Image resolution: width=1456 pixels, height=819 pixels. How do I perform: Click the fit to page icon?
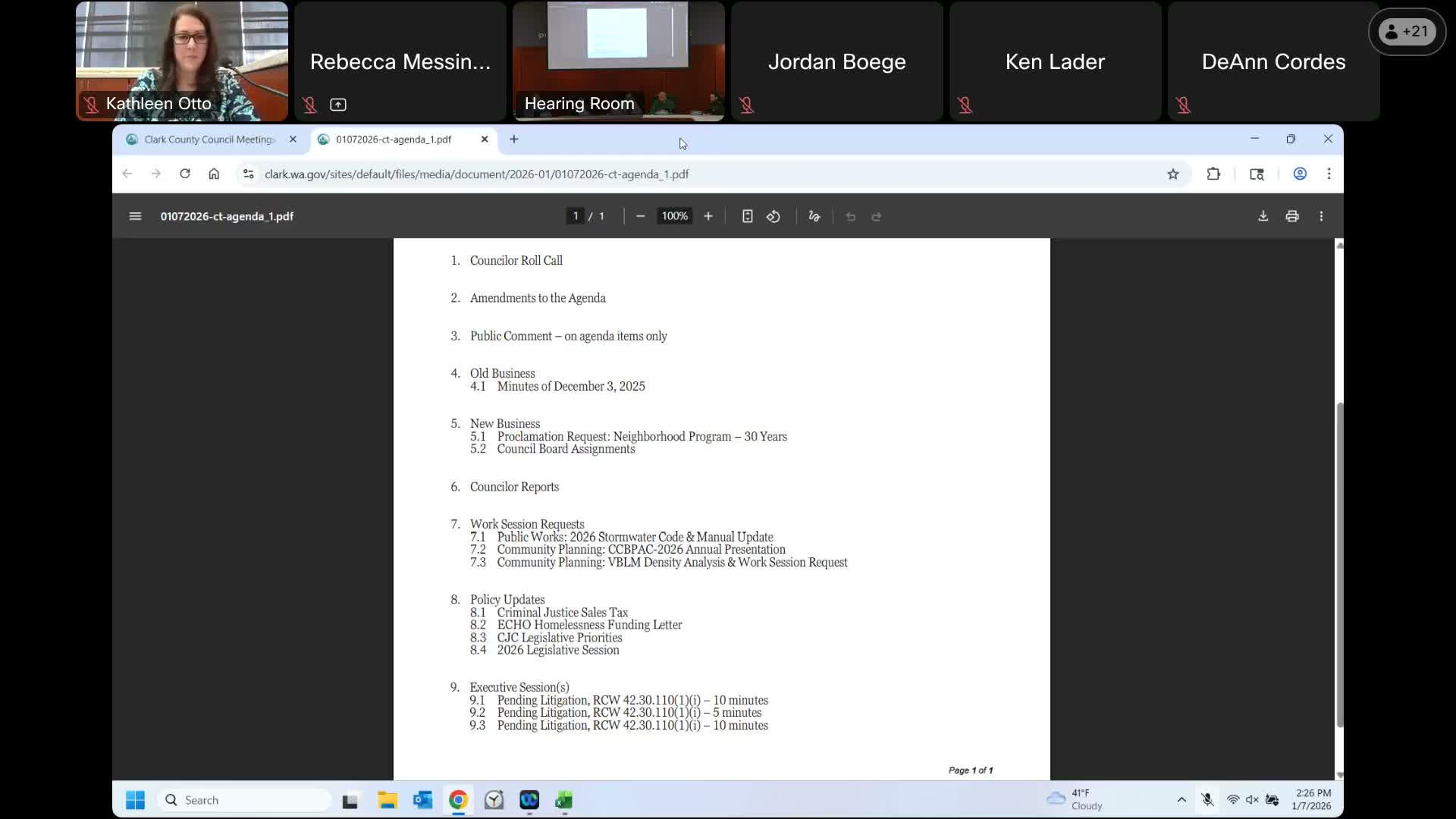[747, 216]
